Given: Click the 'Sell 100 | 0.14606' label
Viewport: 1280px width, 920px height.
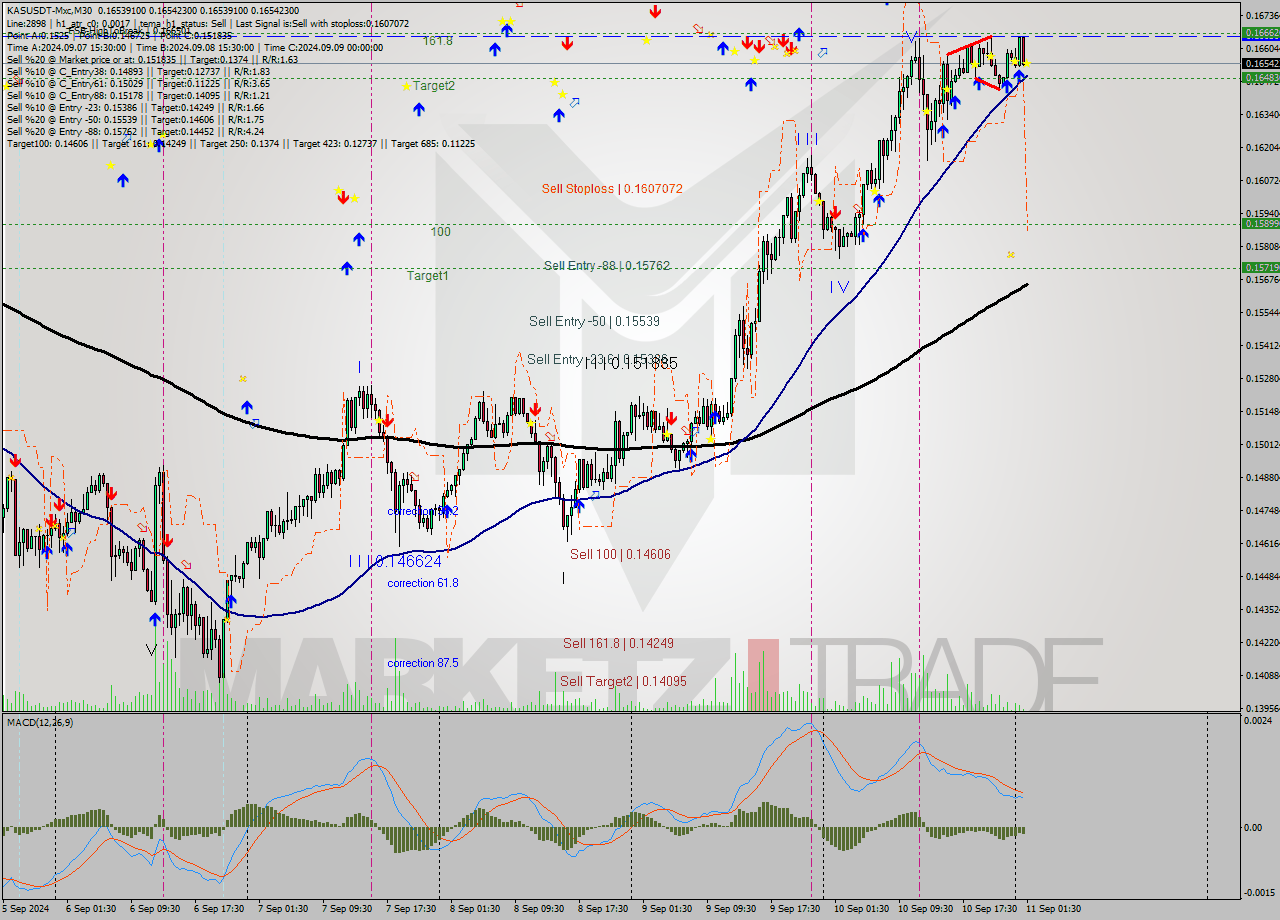Looking at the screenshot, I should tap(620, 554).
